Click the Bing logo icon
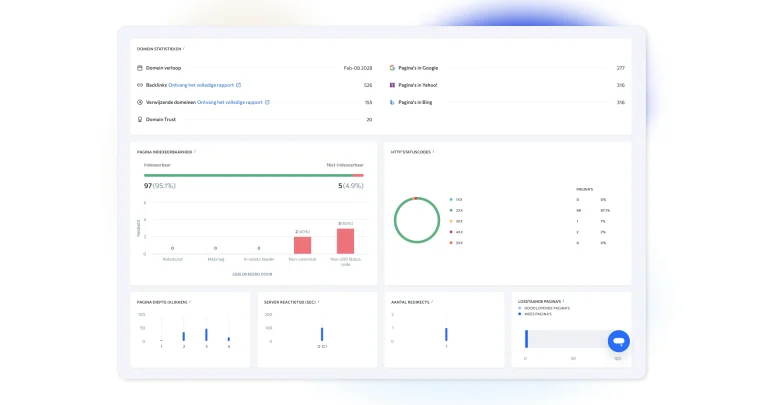768x405 pixels. [392, 102]
